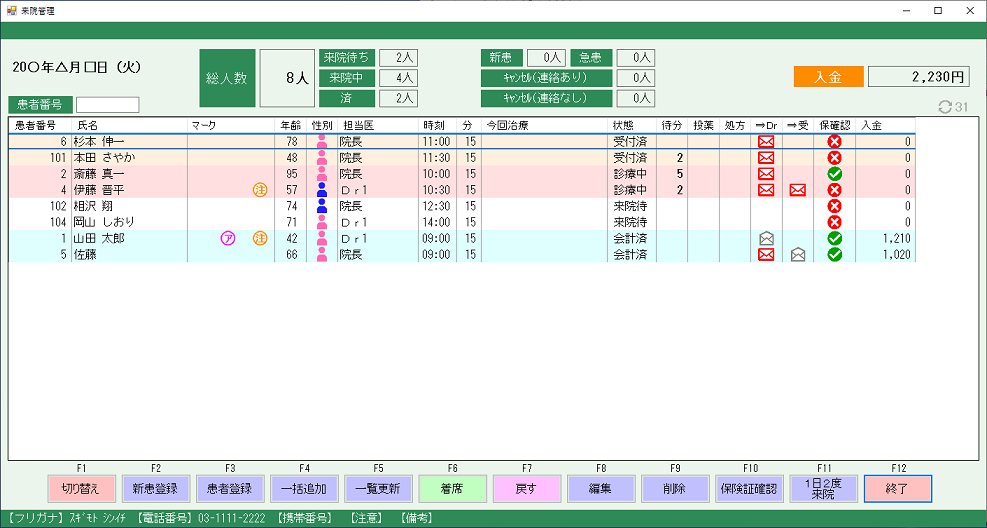Image resolution: width=987 pixels, height=528 pixels.
Task: Sort the list by 時刻 column header
Action: click(434, 126)
